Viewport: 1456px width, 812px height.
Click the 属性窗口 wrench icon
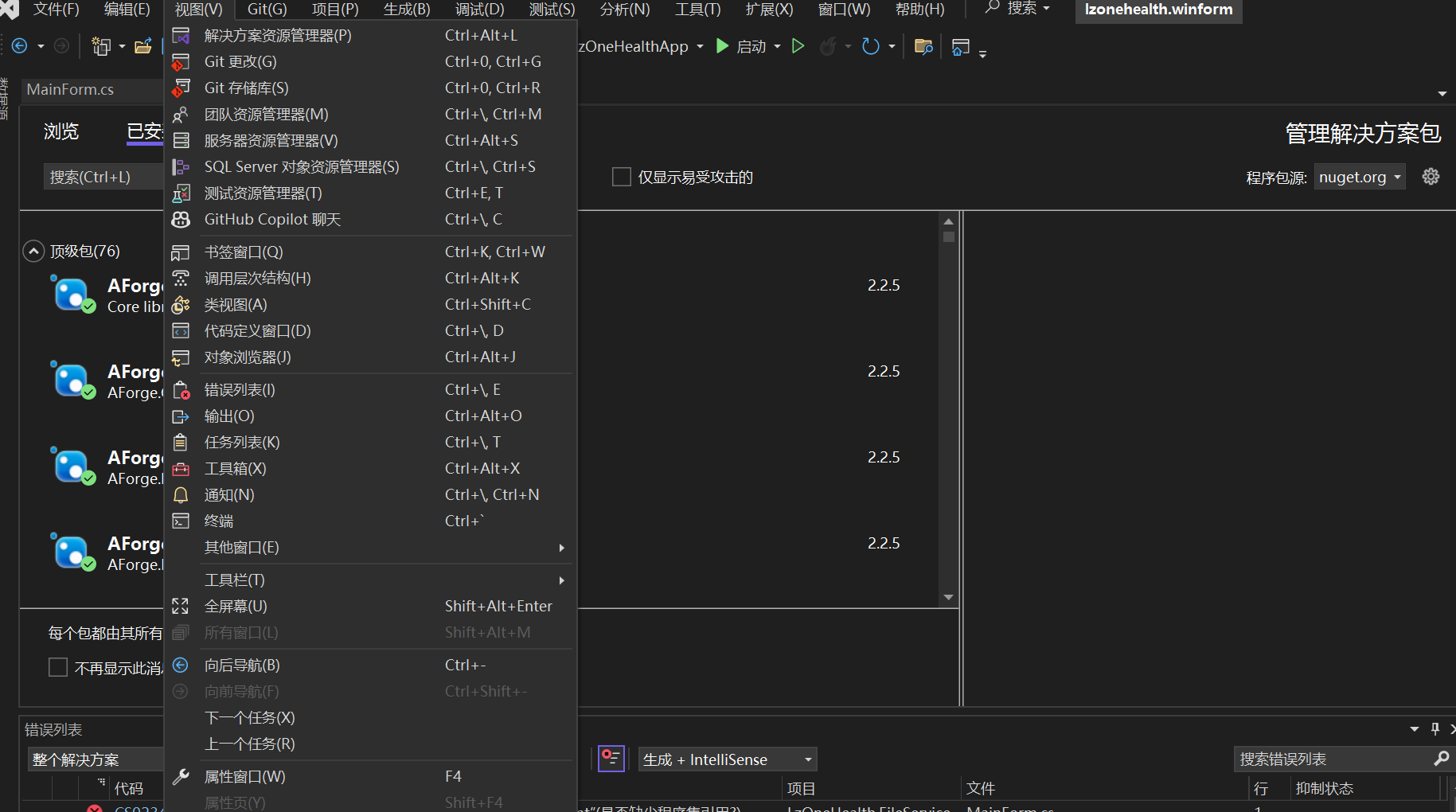[x=181, y=776]
